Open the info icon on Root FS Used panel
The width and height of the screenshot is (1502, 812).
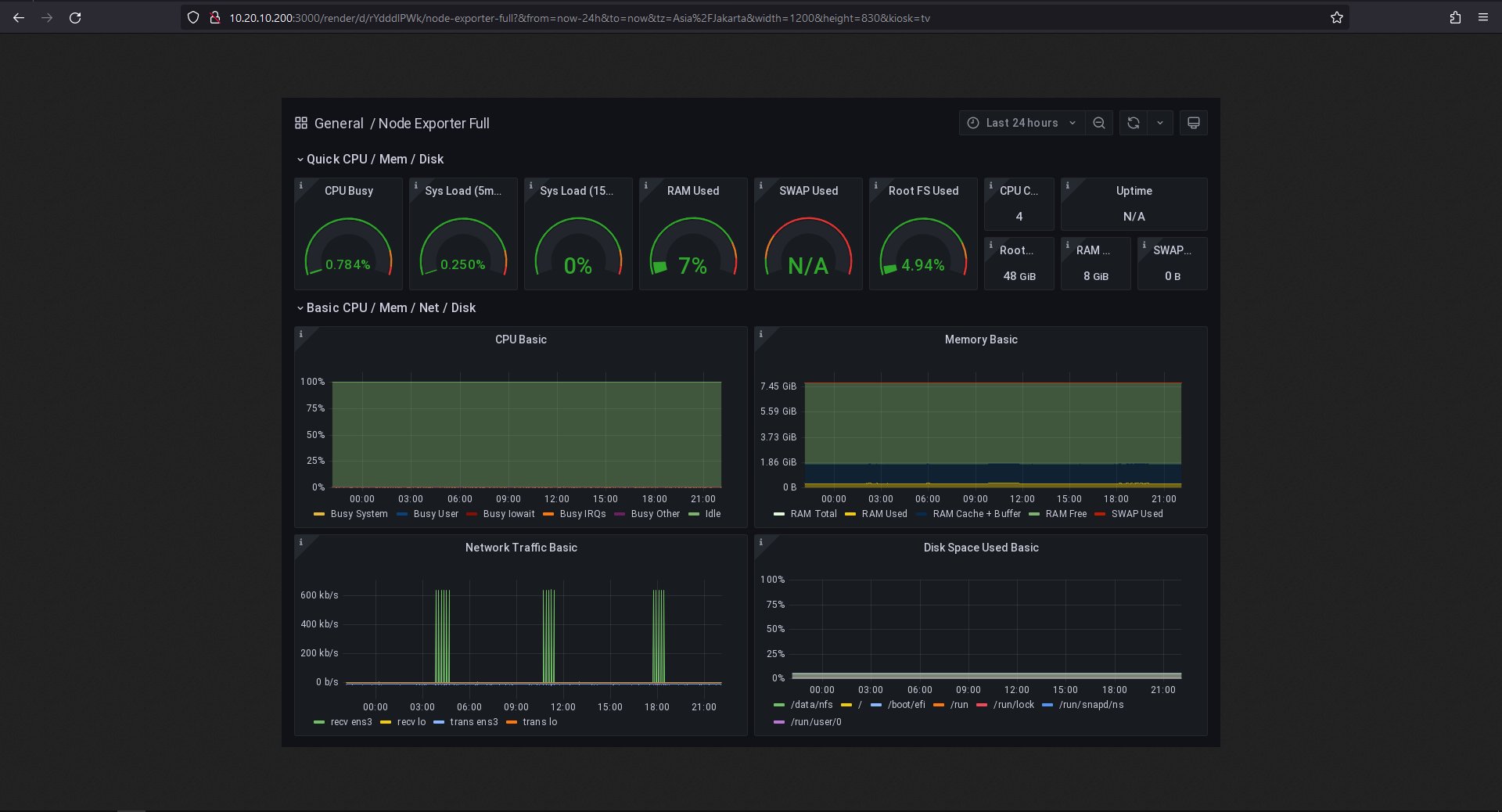(876, 185)
